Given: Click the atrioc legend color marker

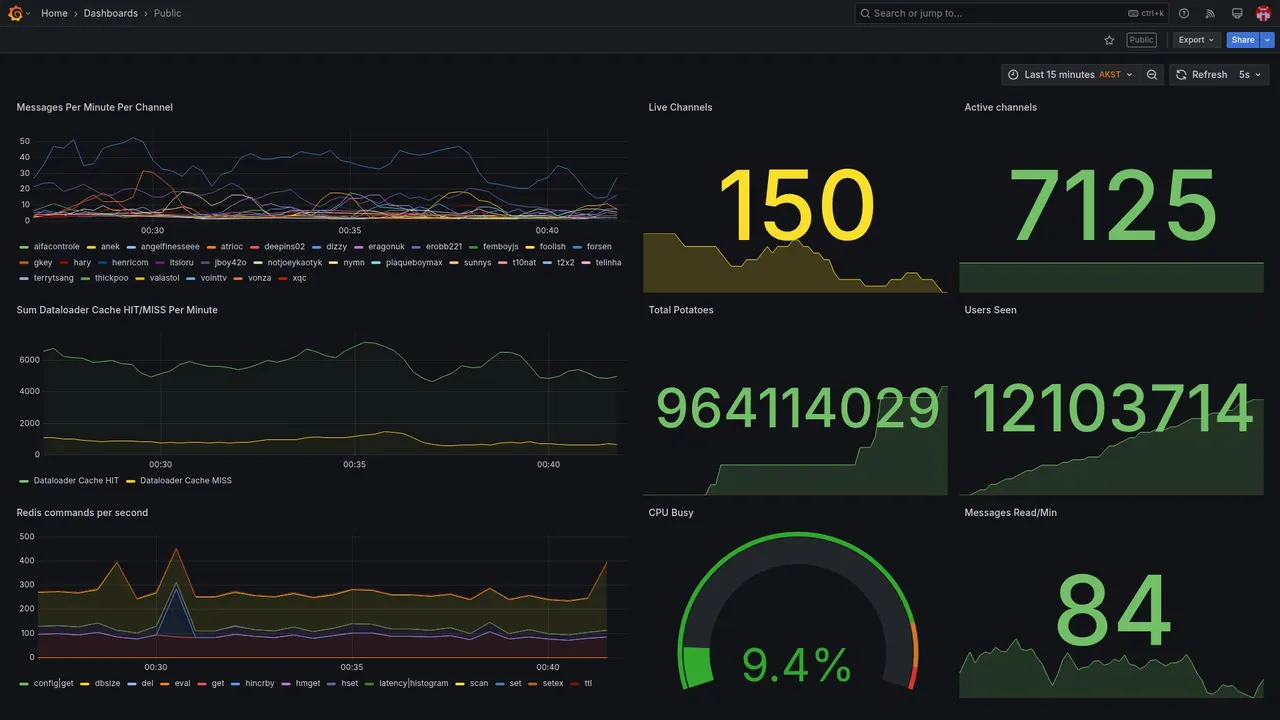Looking at the screenshot, I should 212,247.
